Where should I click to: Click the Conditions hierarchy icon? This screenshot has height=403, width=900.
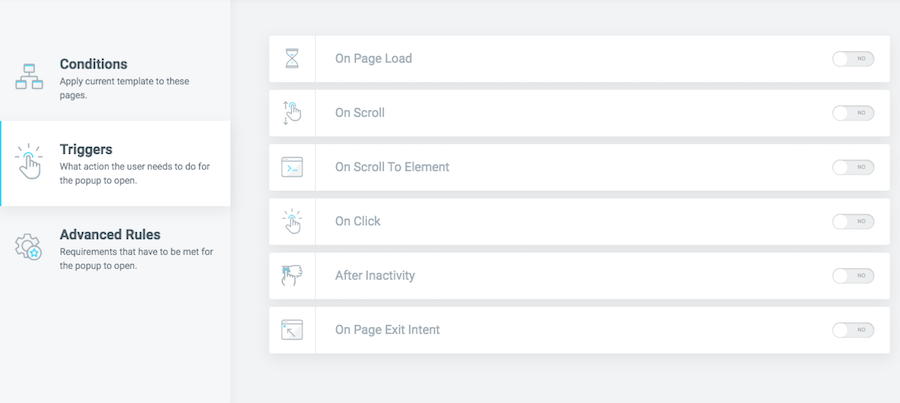click(x=29, y=76)
